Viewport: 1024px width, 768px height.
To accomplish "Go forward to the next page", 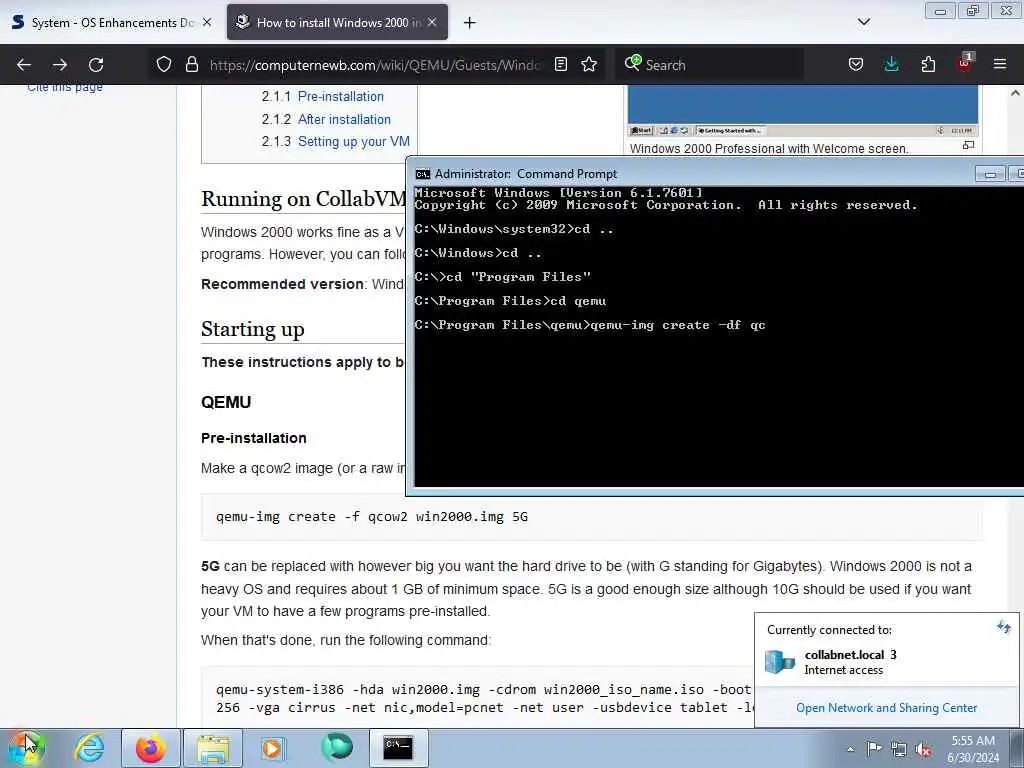I will (x=60, y=65).
